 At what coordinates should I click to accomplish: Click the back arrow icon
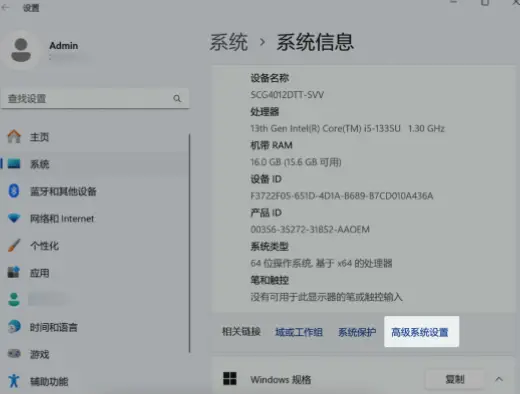click(x=5, y=7)
